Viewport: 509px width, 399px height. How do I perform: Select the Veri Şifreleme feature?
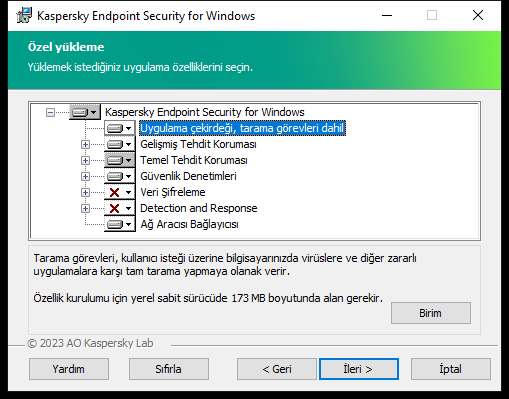173,192
